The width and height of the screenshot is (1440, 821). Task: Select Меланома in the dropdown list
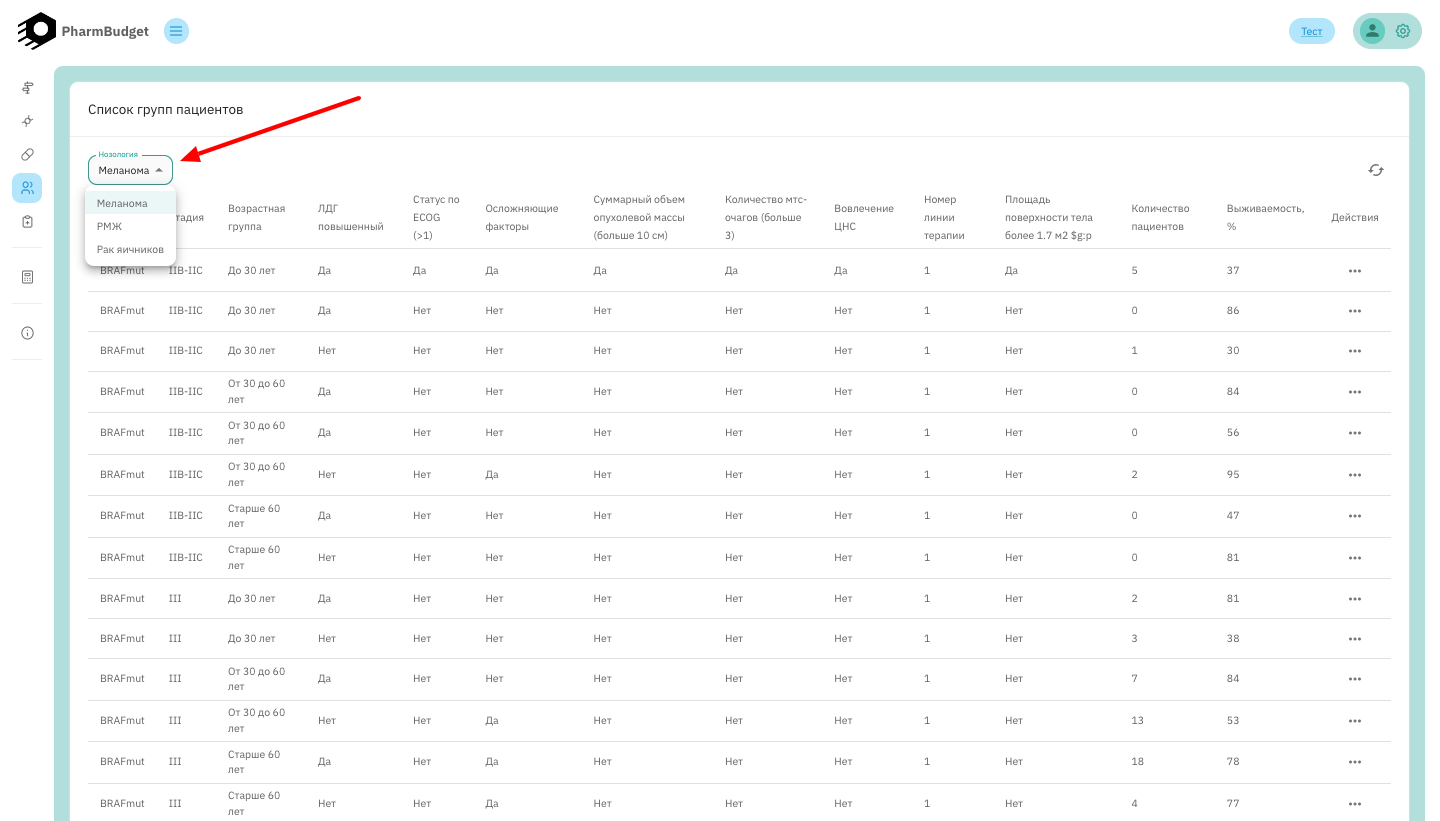[x=130, y=203]
